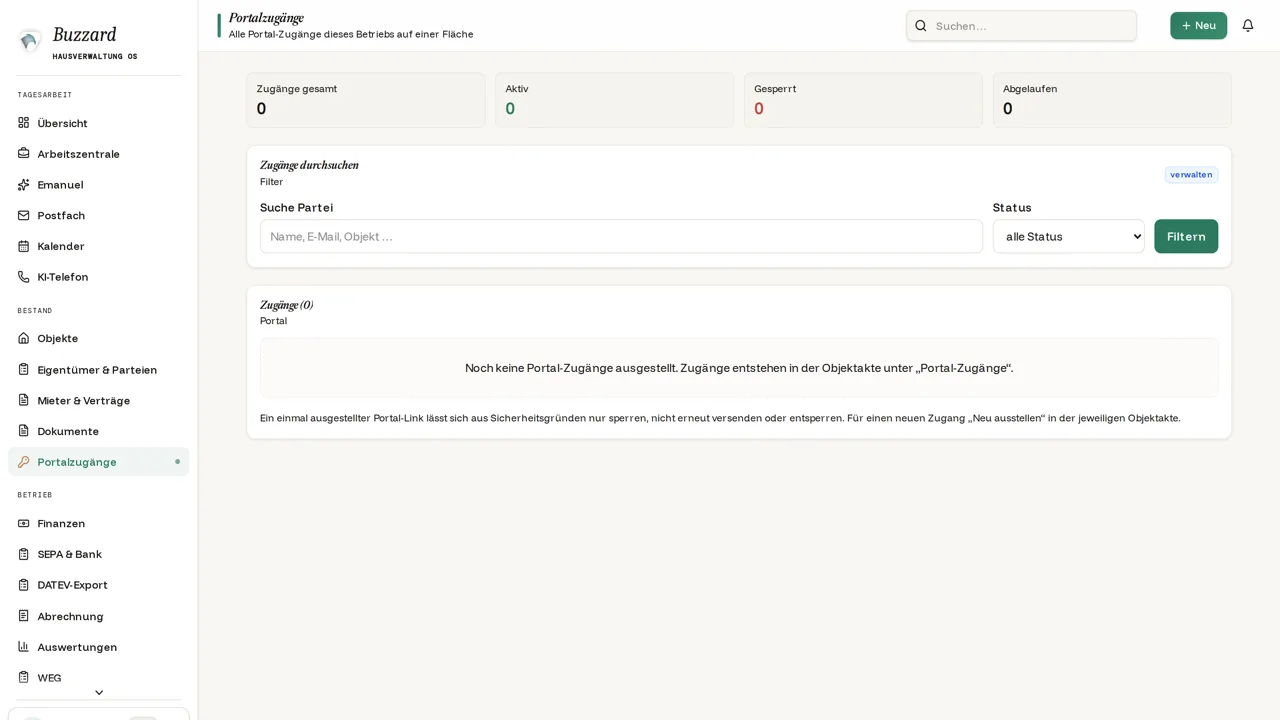Open Objekte house icon
The image size is (1280, 720).
pos(23,338)
